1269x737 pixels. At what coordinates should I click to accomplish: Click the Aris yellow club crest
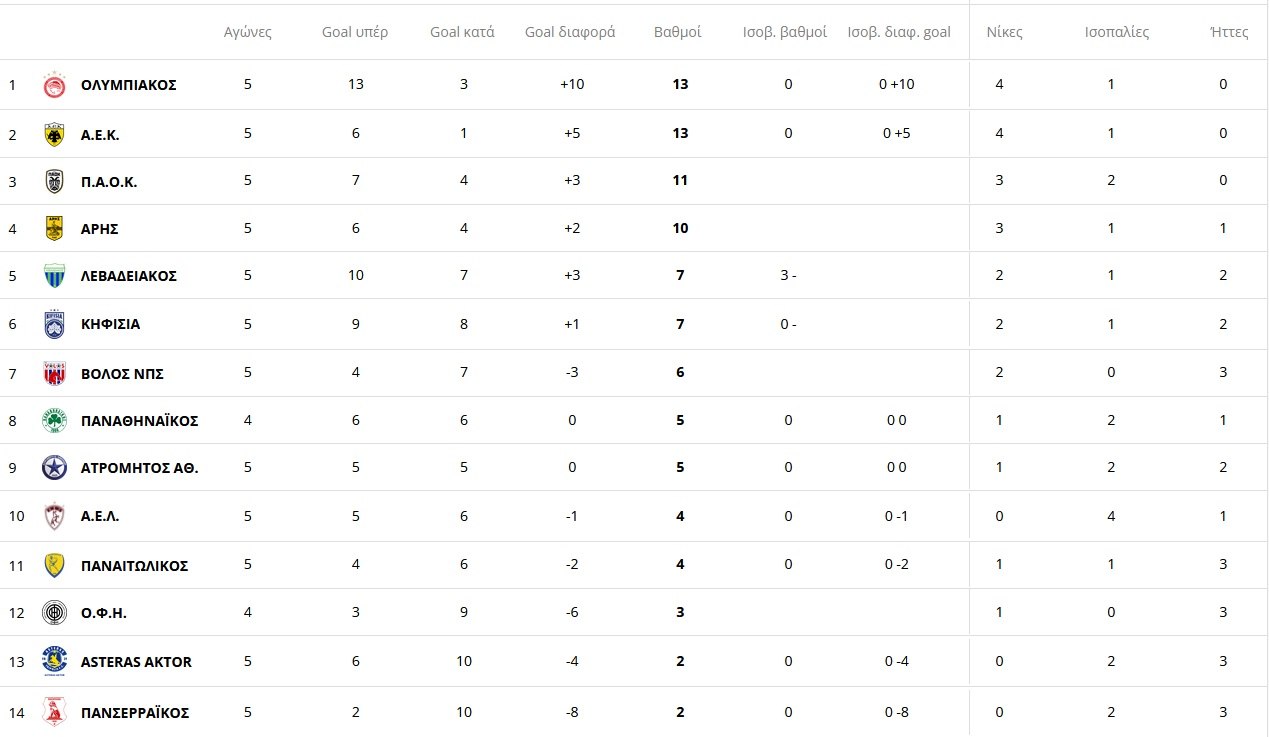(54, 229)
